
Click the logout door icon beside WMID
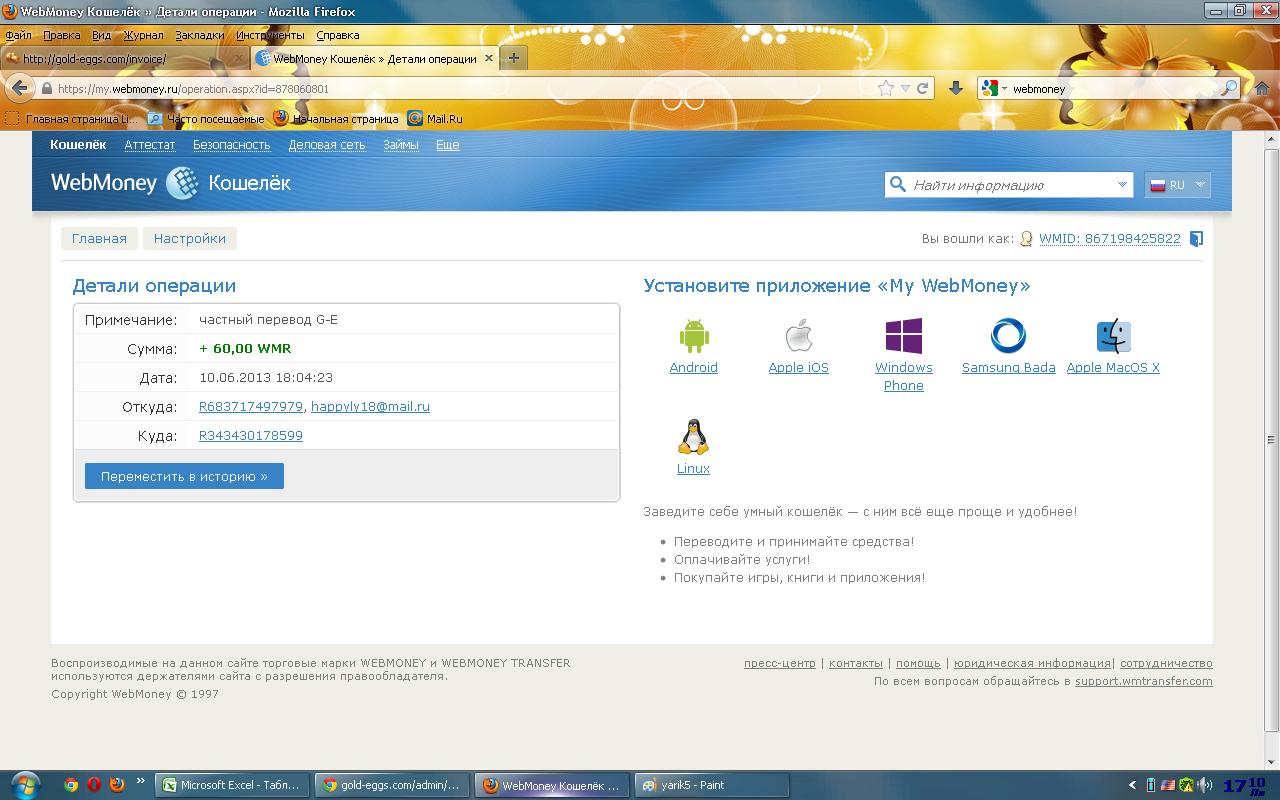[x=1196, y=239]
